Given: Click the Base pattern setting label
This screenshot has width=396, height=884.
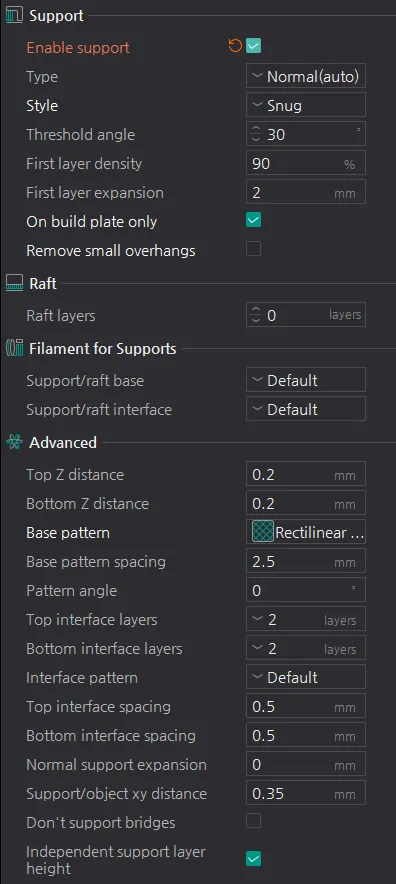Looking at the screenshot, I should [68, 533].
